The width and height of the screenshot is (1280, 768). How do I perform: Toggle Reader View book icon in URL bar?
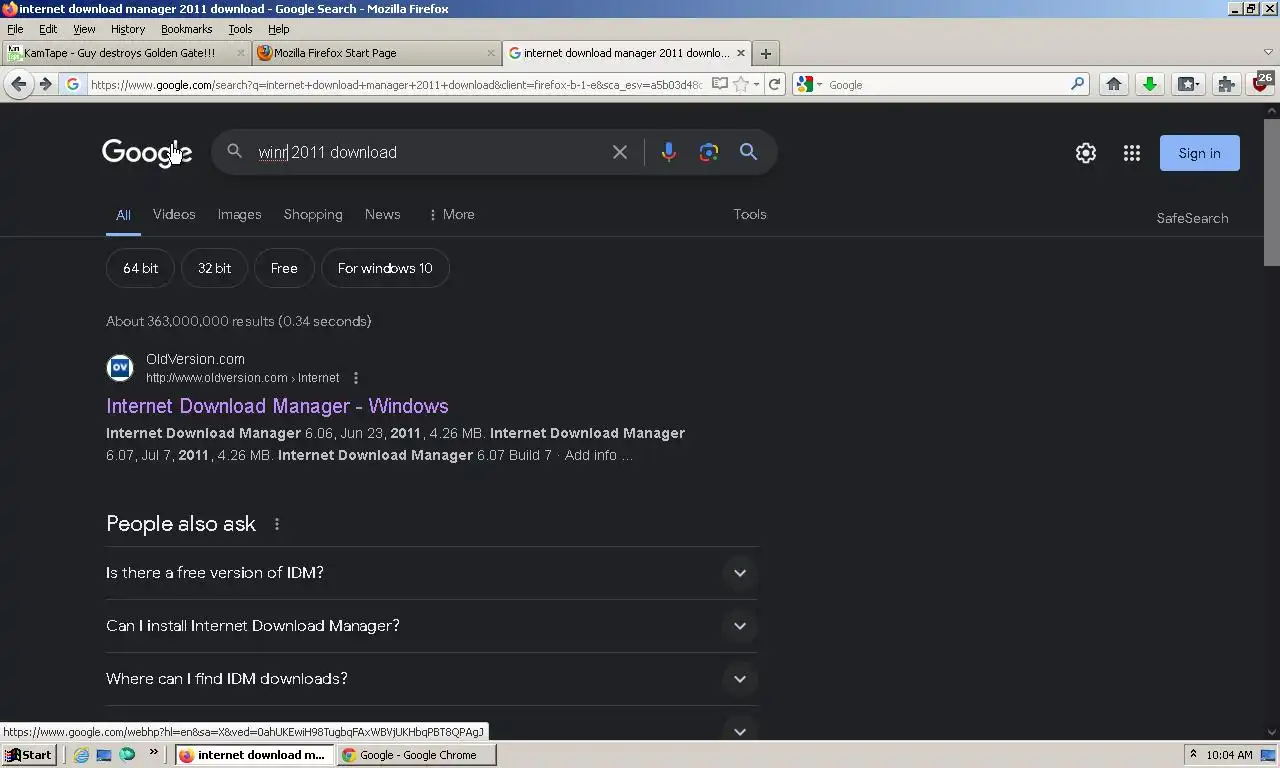(719, 85)
